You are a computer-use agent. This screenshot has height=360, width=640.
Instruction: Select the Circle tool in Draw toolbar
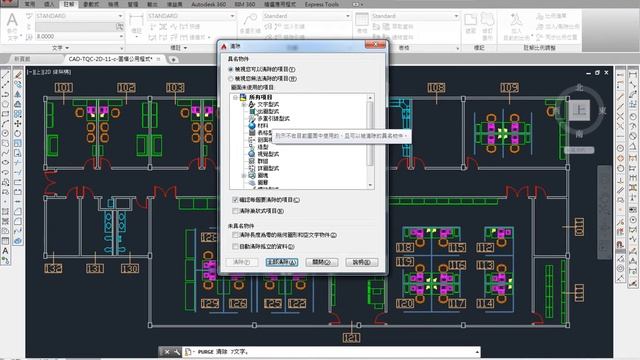pyautogui.click(x=5, y=133)
